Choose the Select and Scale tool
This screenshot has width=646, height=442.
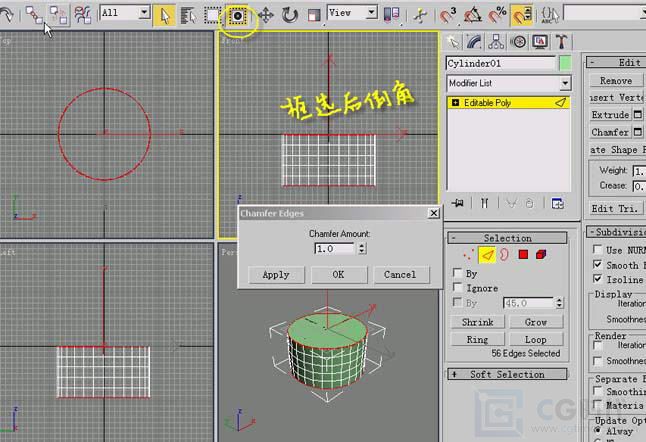pyautogui.click(x=314, y=16)
